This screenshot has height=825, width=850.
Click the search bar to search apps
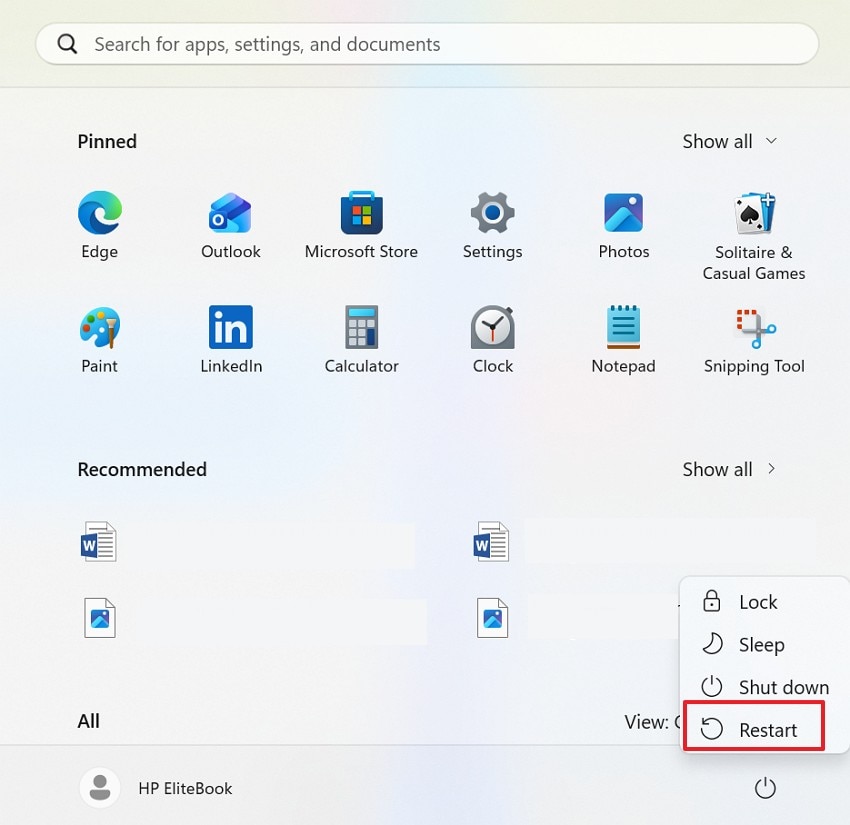425,44
